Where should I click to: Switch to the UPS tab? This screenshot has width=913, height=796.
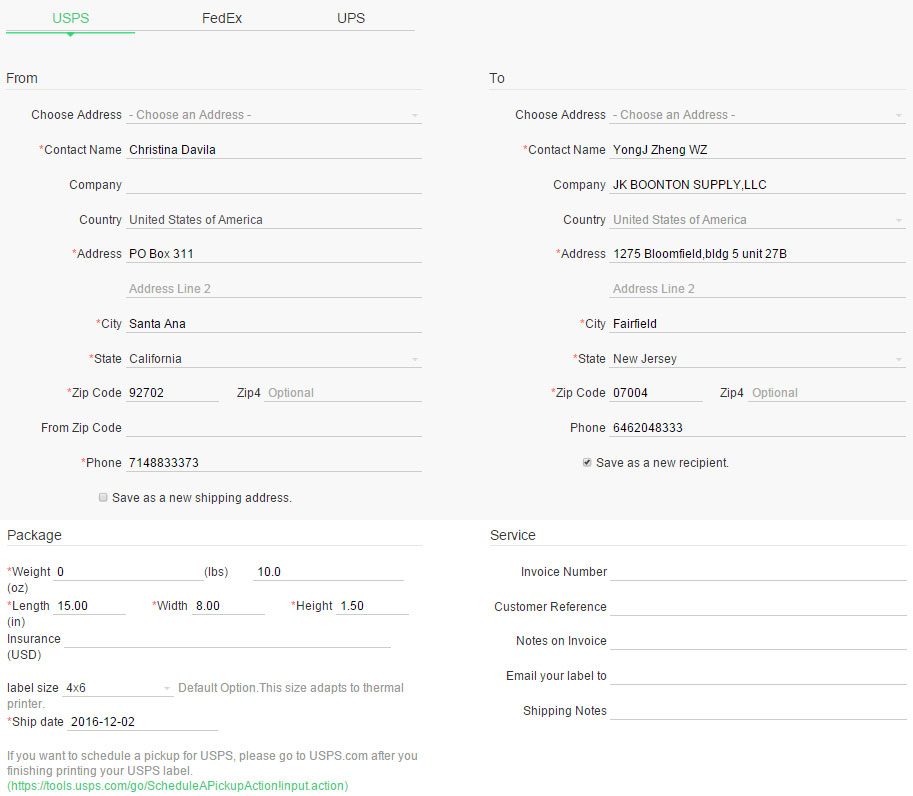coord(351,18)
